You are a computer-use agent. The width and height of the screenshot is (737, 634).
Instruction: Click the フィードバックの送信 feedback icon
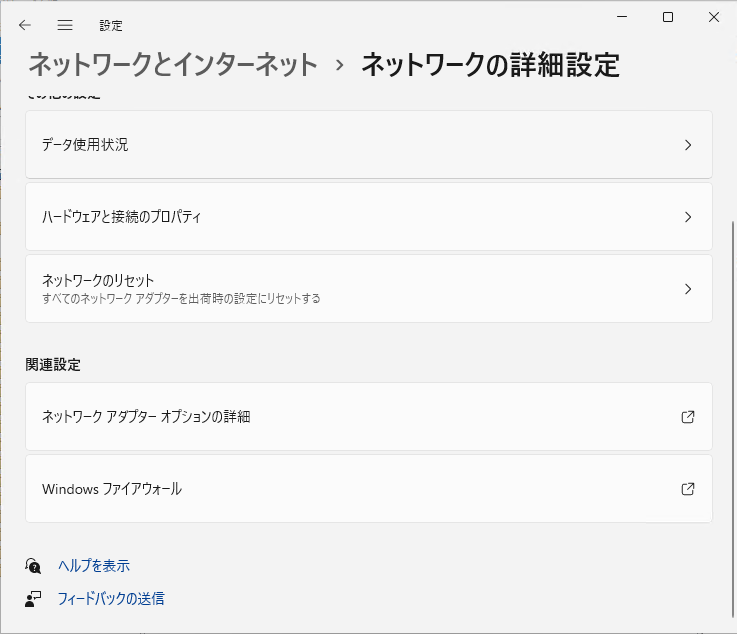(x=33, y=599)
